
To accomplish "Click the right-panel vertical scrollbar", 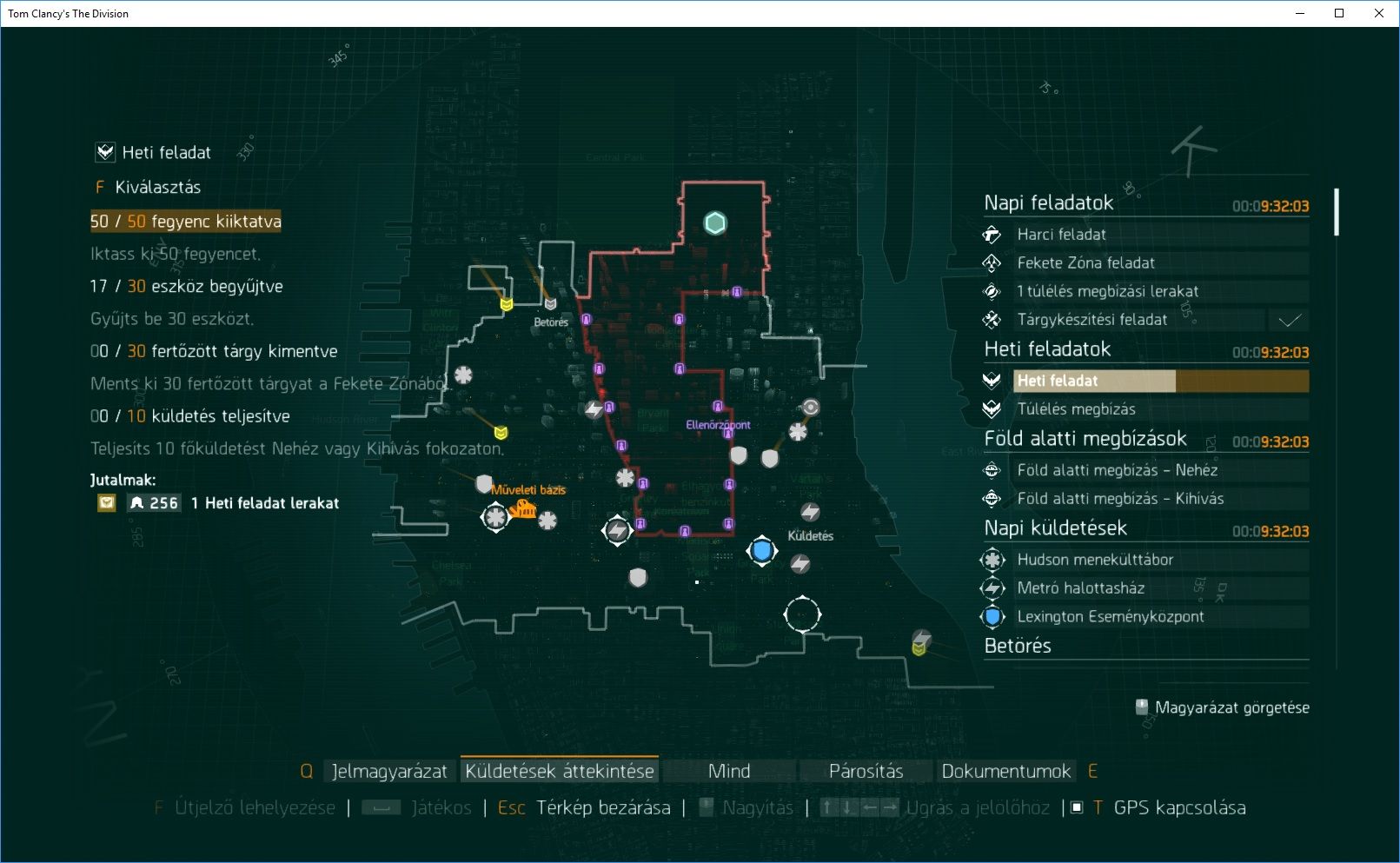I will coord(1337,212).
